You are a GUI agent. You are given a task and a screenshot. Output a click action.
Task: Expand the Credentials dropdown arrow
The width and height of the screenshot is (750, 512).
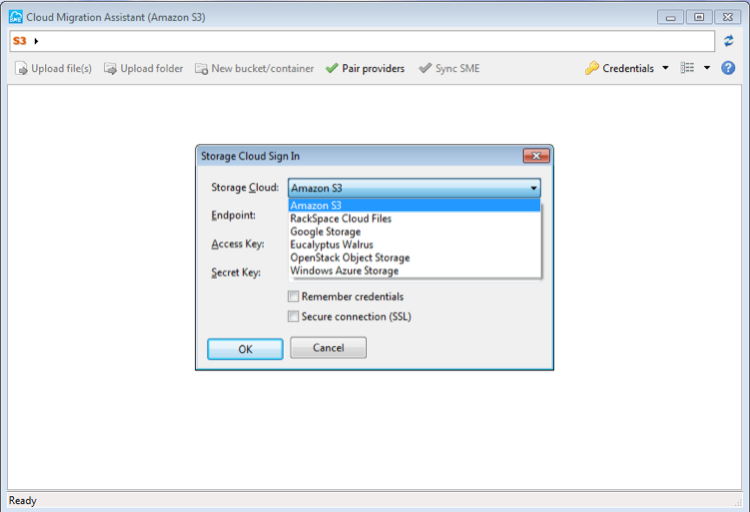(665, 68)
